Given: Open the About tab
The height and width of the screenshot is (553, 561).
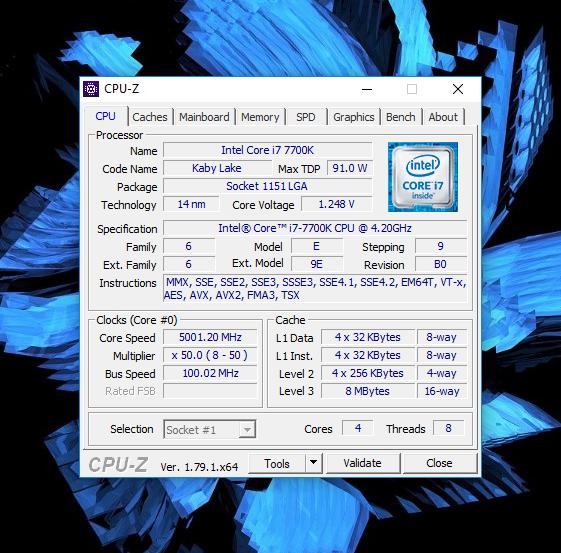Looking at the screenshot, I should tap(443, 117).
